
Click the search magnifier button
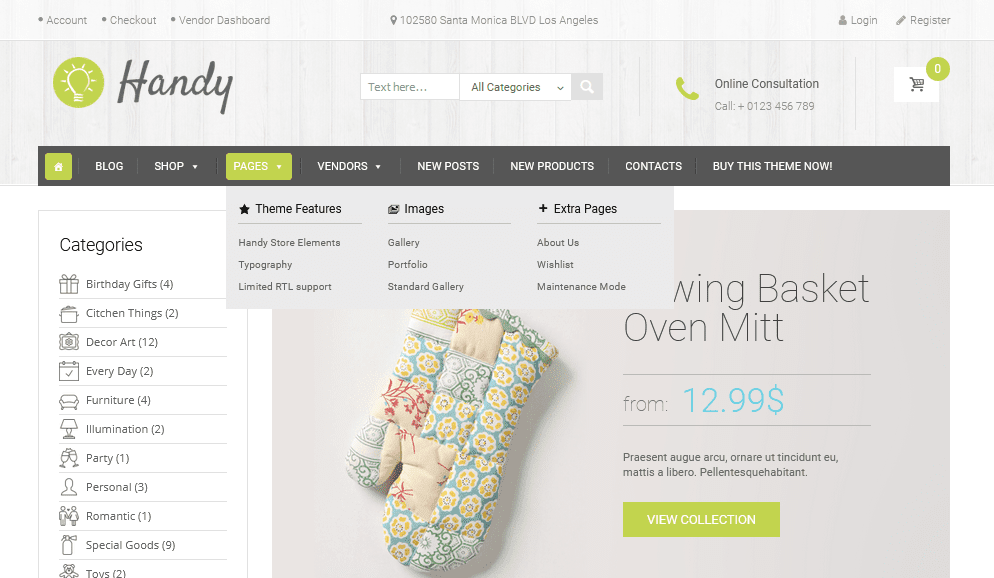587,87
